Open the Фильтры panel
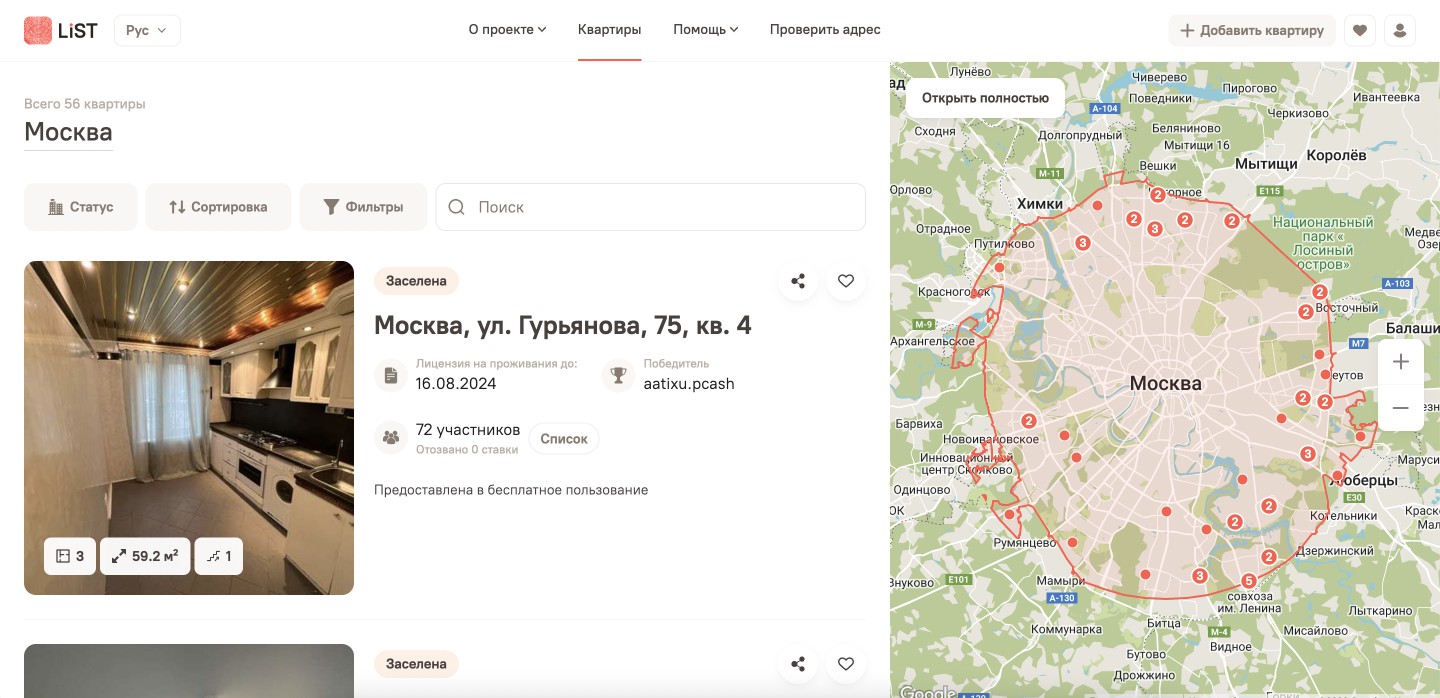The height and width of the screenshot is (698, 1440). point(363,207)
